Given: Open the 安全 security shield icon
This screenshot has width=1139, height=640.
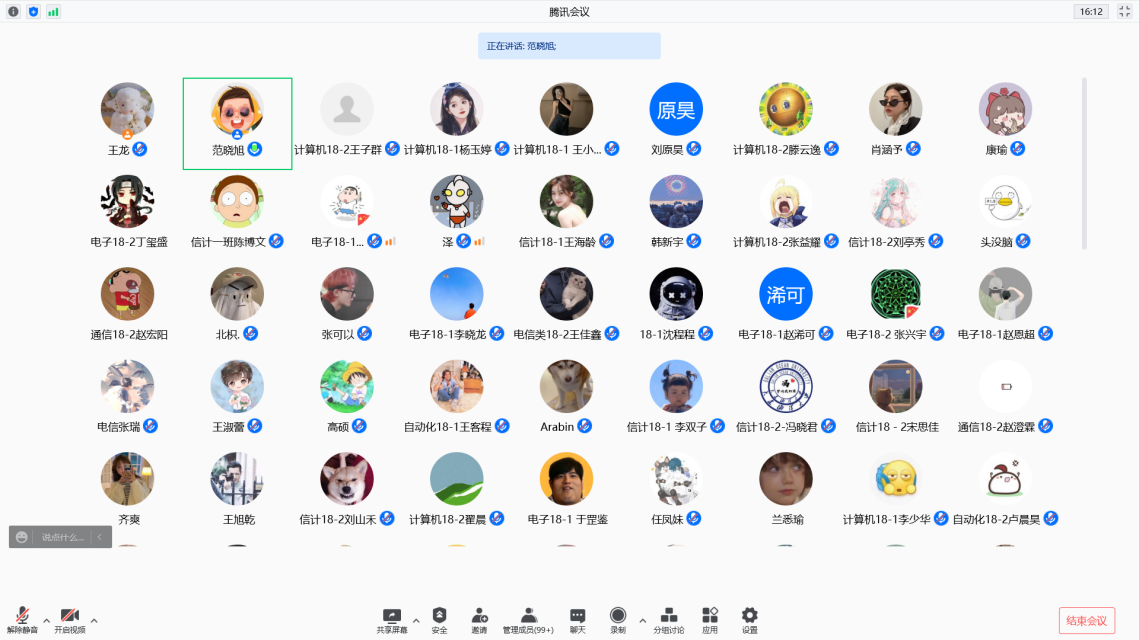Looking at the screenshot, I should [439, 620].
